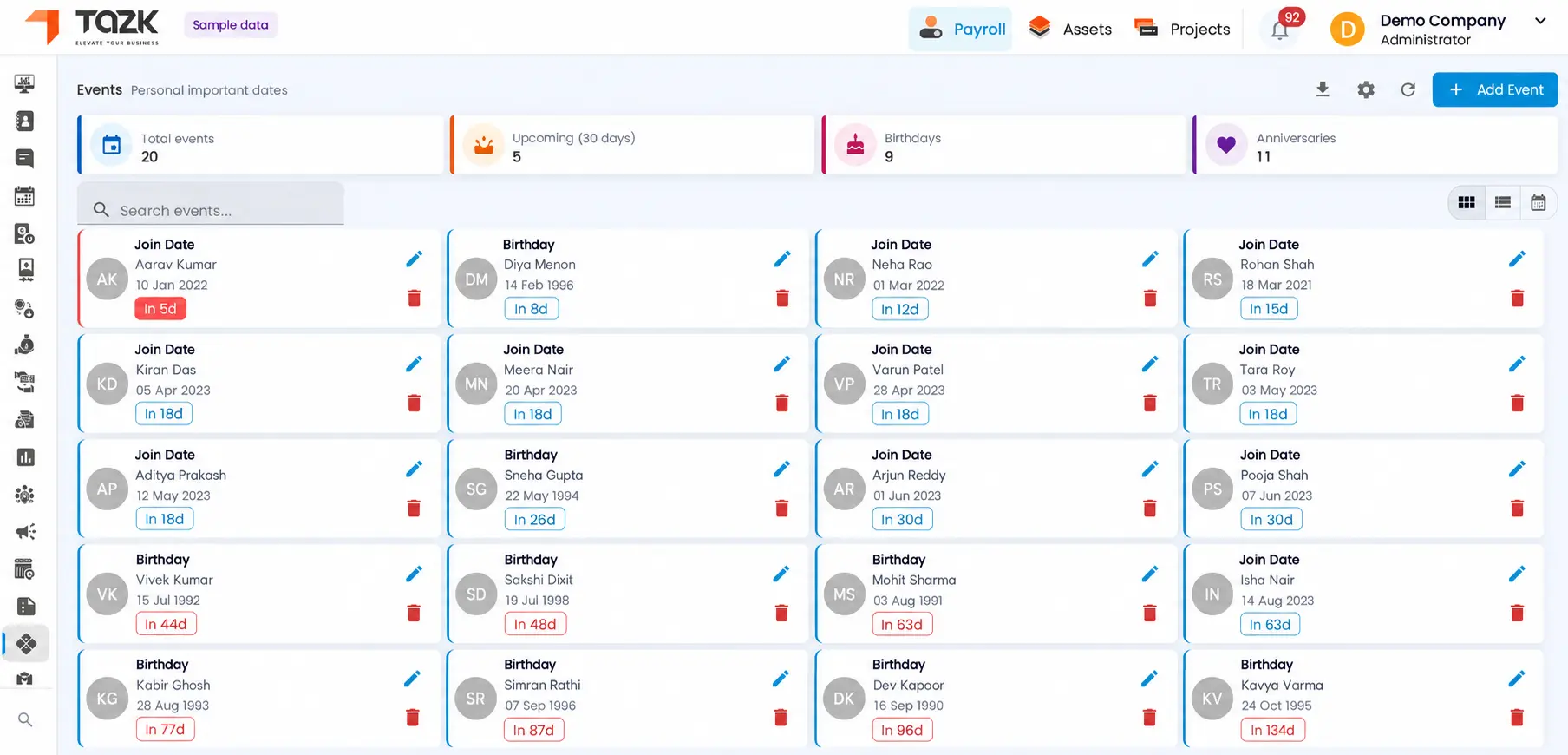Screen dimensions: 1568x755
Task: Click Kiran Das's KD avatar
Action: 108,384
